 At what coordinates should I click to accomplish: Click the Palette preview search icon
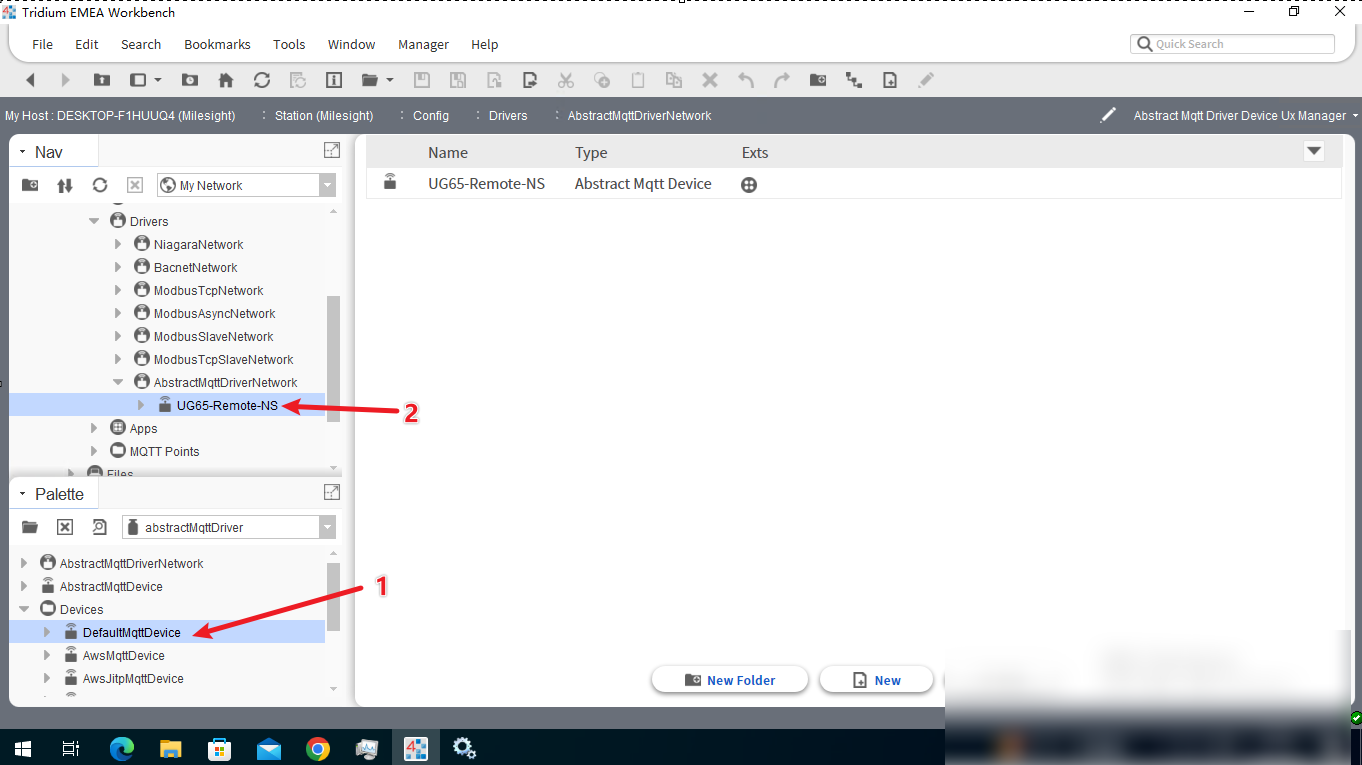(99, 527)
